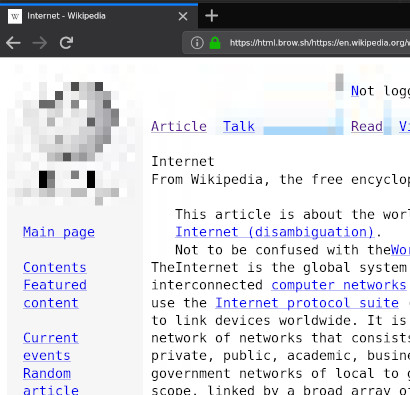Click the 'Not to be confused with' text
410x395 pixels.
270,250
